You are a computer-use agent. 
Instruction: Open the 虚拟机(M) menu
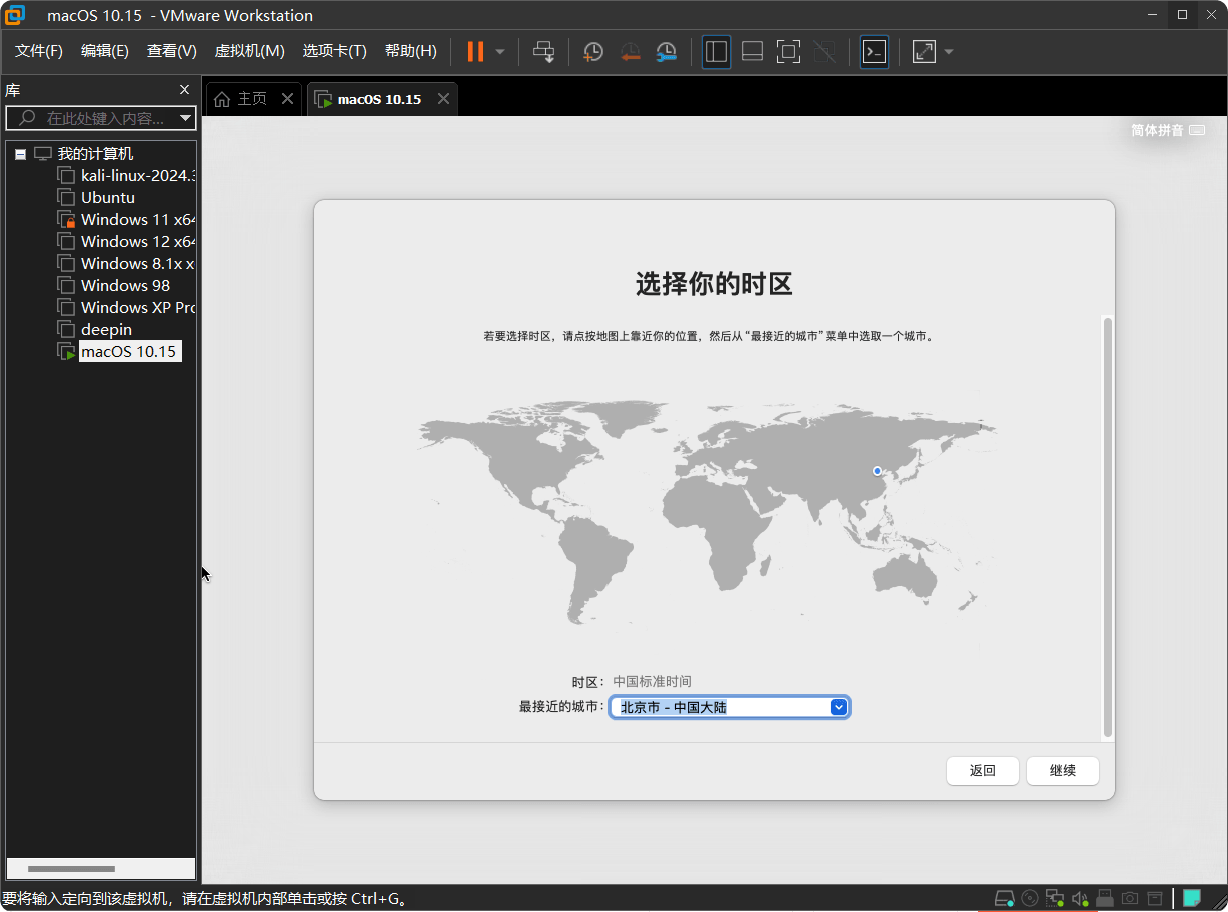coord(250,51)
